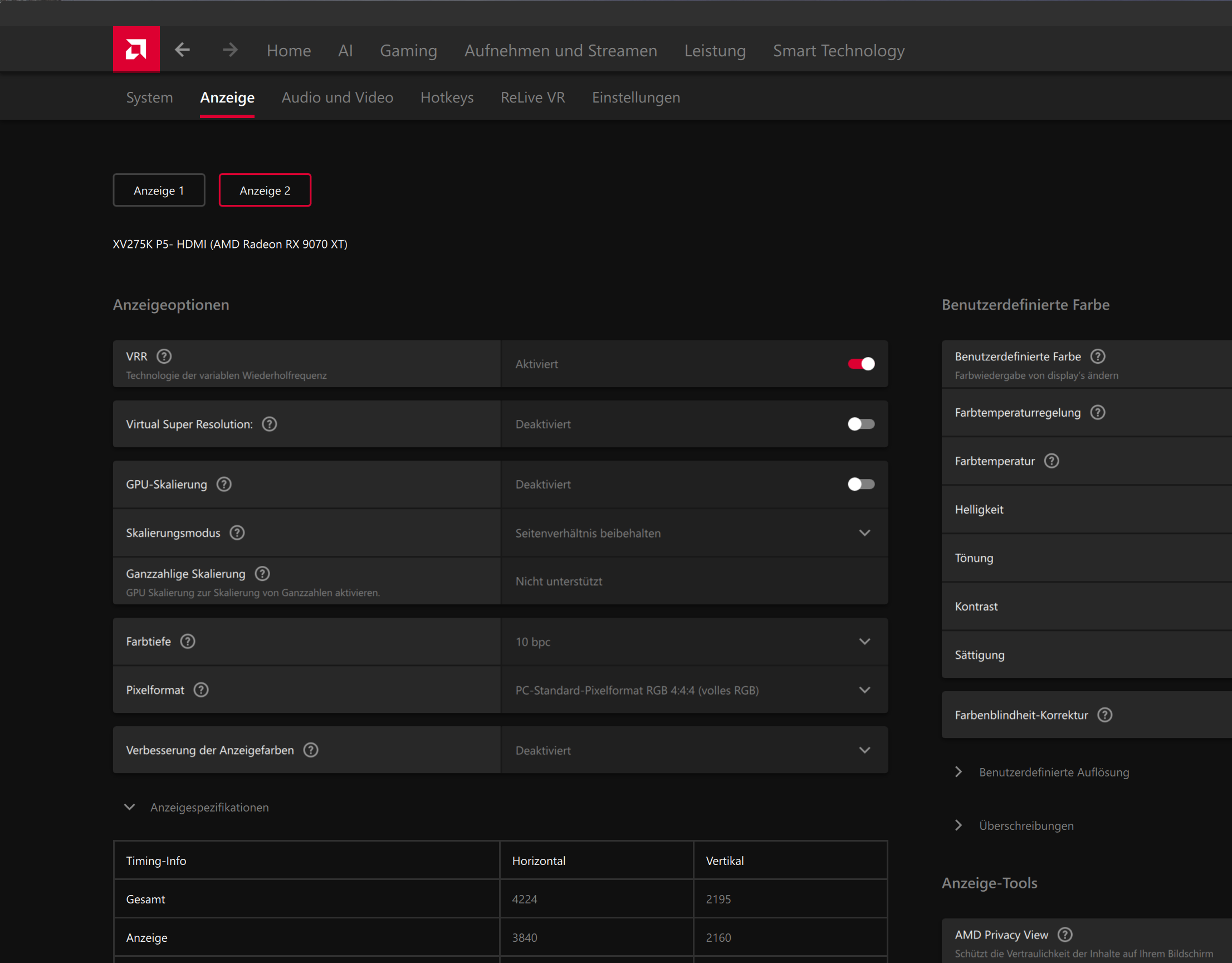
Task: Show help for Pixelformat
Action: click(x=201, y=690)
